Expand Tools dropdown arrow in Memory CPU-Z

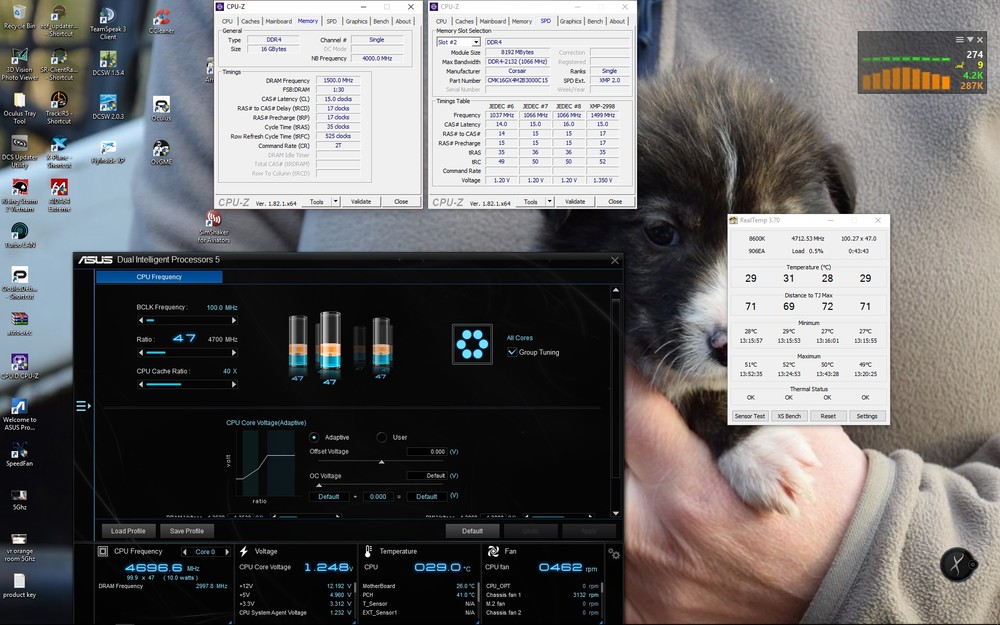click(x=335, y=202)
